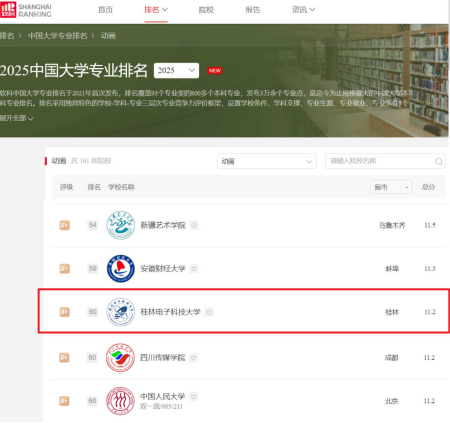
Task: Favorite 新疆艺术学院 with heart icon
Action: [194, 226]
